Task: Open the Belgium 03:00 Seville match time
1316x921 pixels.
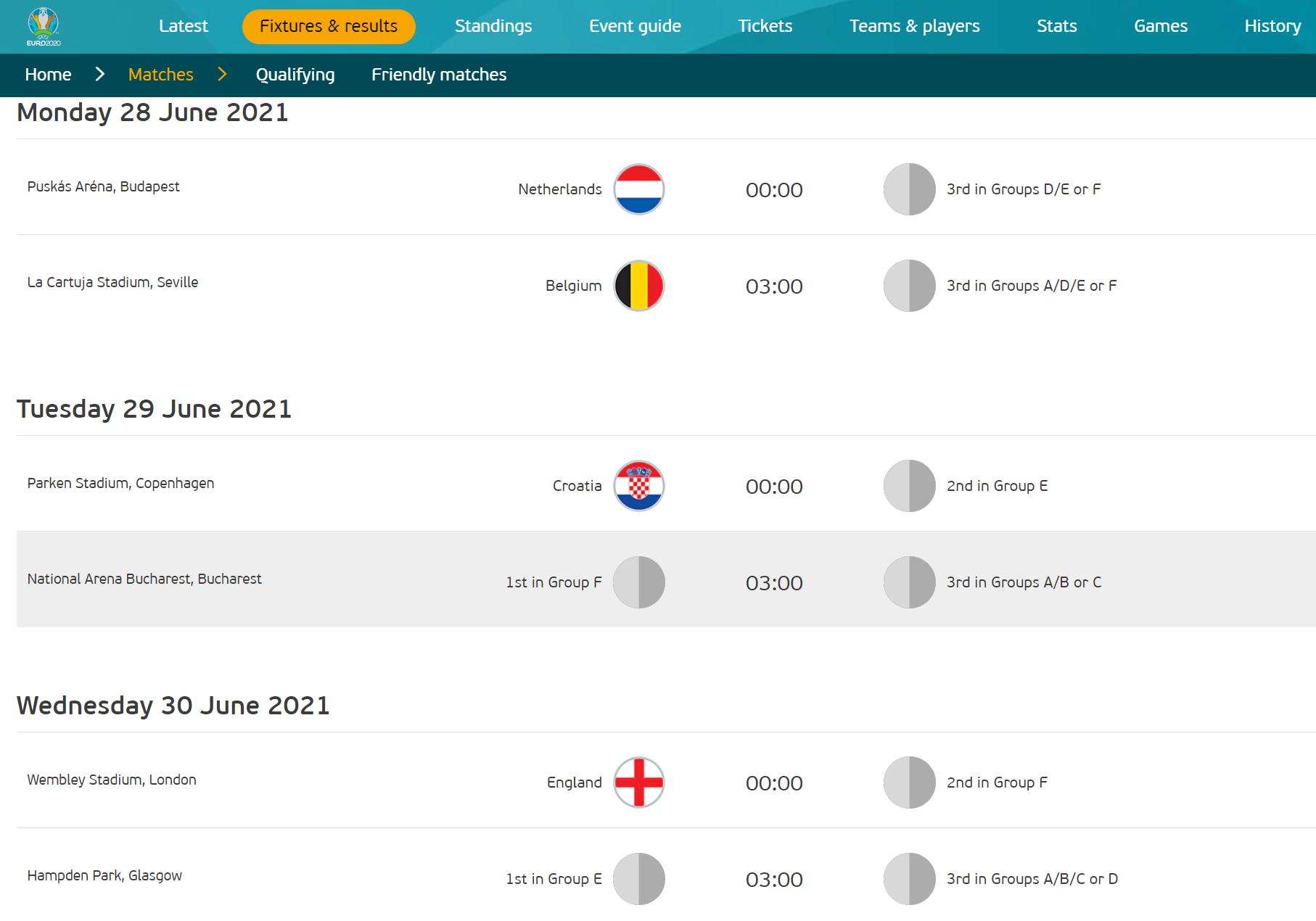Action: 774,286
